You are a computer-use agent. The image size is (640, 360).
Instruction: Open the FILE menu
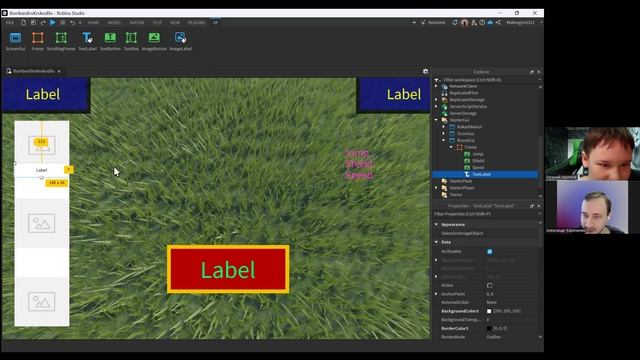tap(10, 22)
